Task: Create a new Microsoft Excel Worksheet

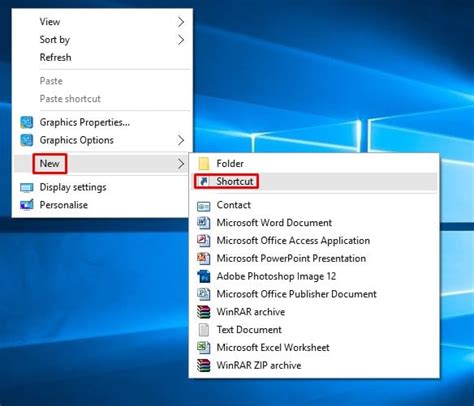Action: pos(314,347)
